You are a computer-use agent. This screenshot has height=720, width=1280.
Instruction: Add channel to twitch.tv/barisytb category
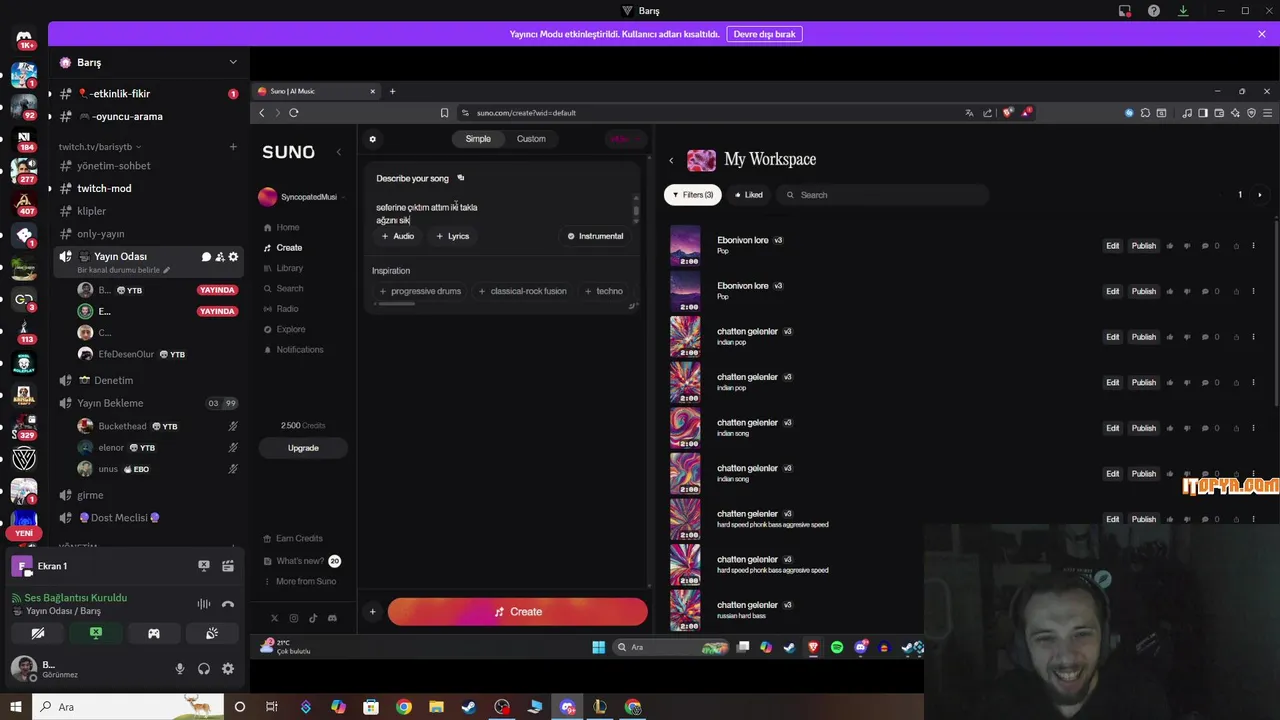(x=233, y=147)
